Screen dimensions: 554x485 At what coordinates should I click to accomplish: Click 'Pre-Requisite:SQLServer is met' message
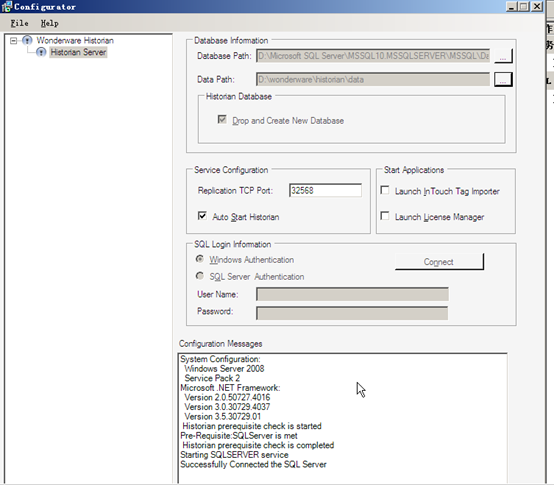(x=239, y=436)
